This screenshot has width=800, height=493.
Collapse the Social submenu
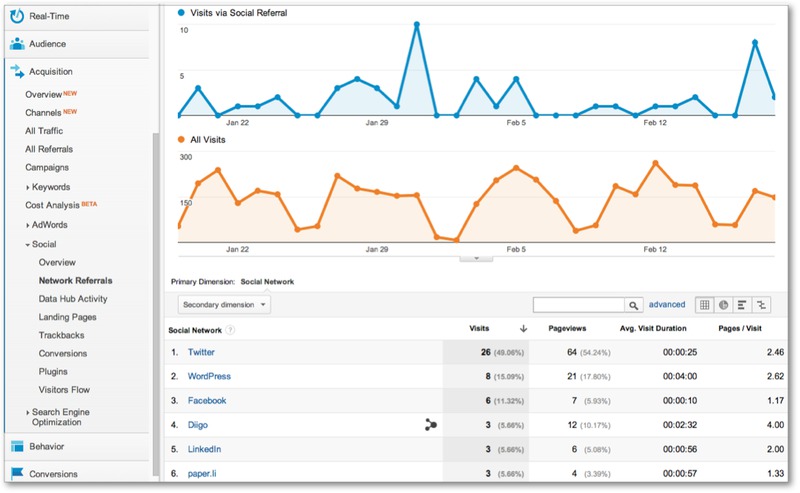coord(27,244)
